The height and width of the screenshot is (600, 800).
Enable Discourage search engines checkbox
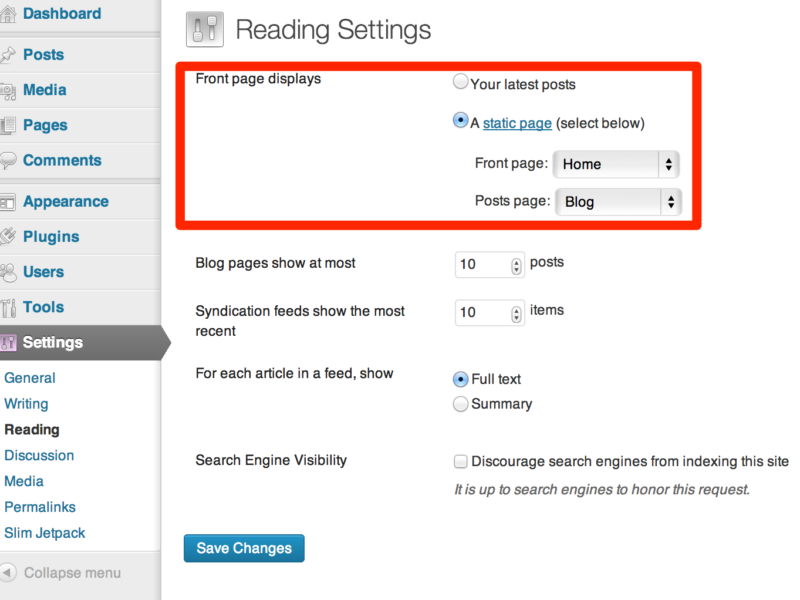pos(460,462)
